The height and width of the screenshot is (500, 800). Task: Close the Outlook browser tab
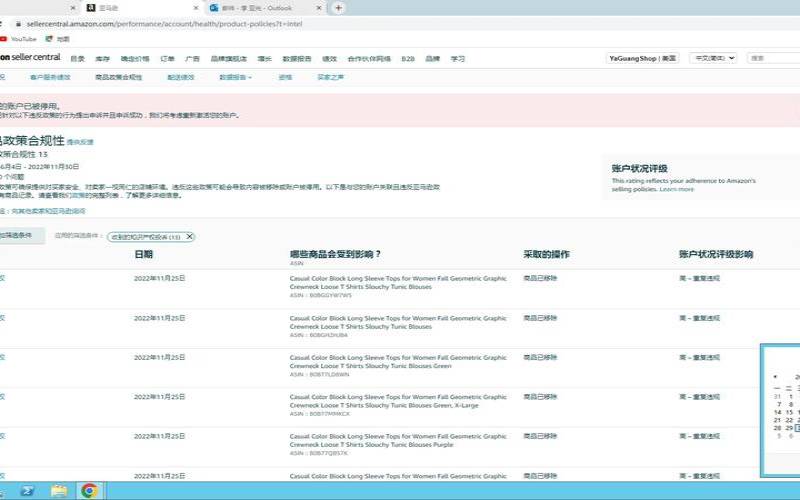click(x=319, y=8)
